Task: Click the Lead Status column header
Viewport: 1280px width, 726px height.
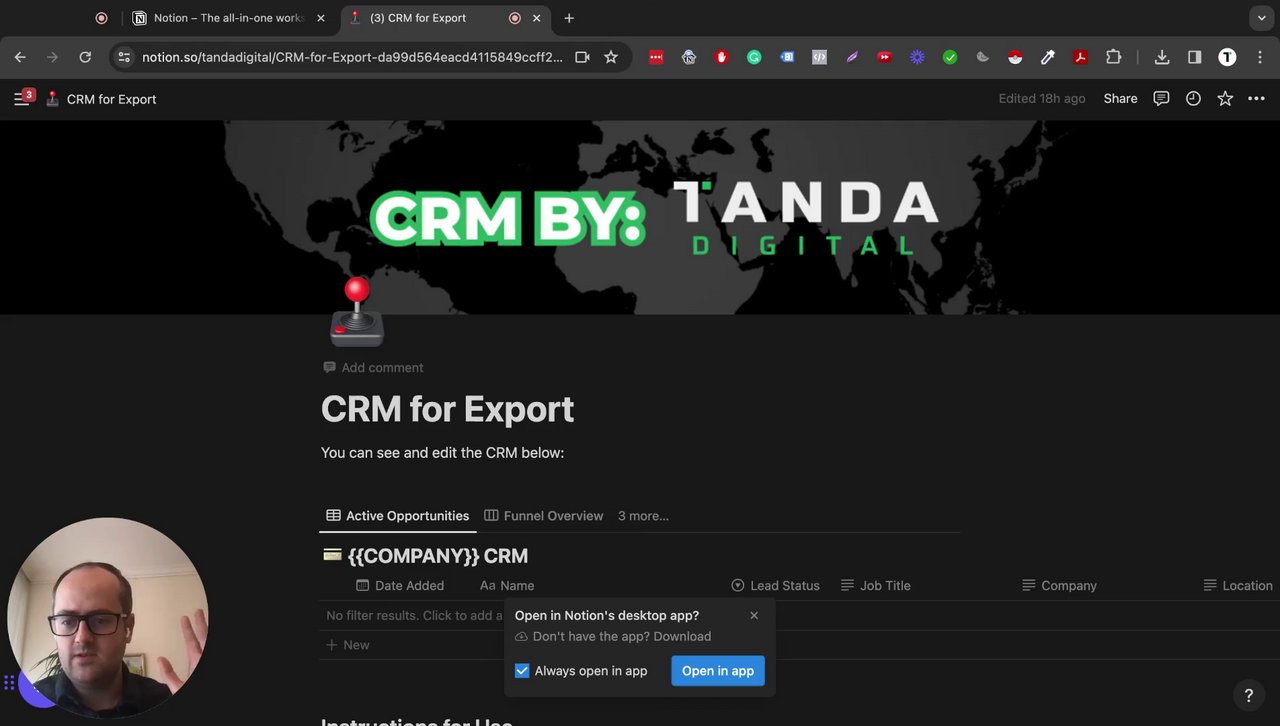Action: pyautogui.click(x=775, y=586)
